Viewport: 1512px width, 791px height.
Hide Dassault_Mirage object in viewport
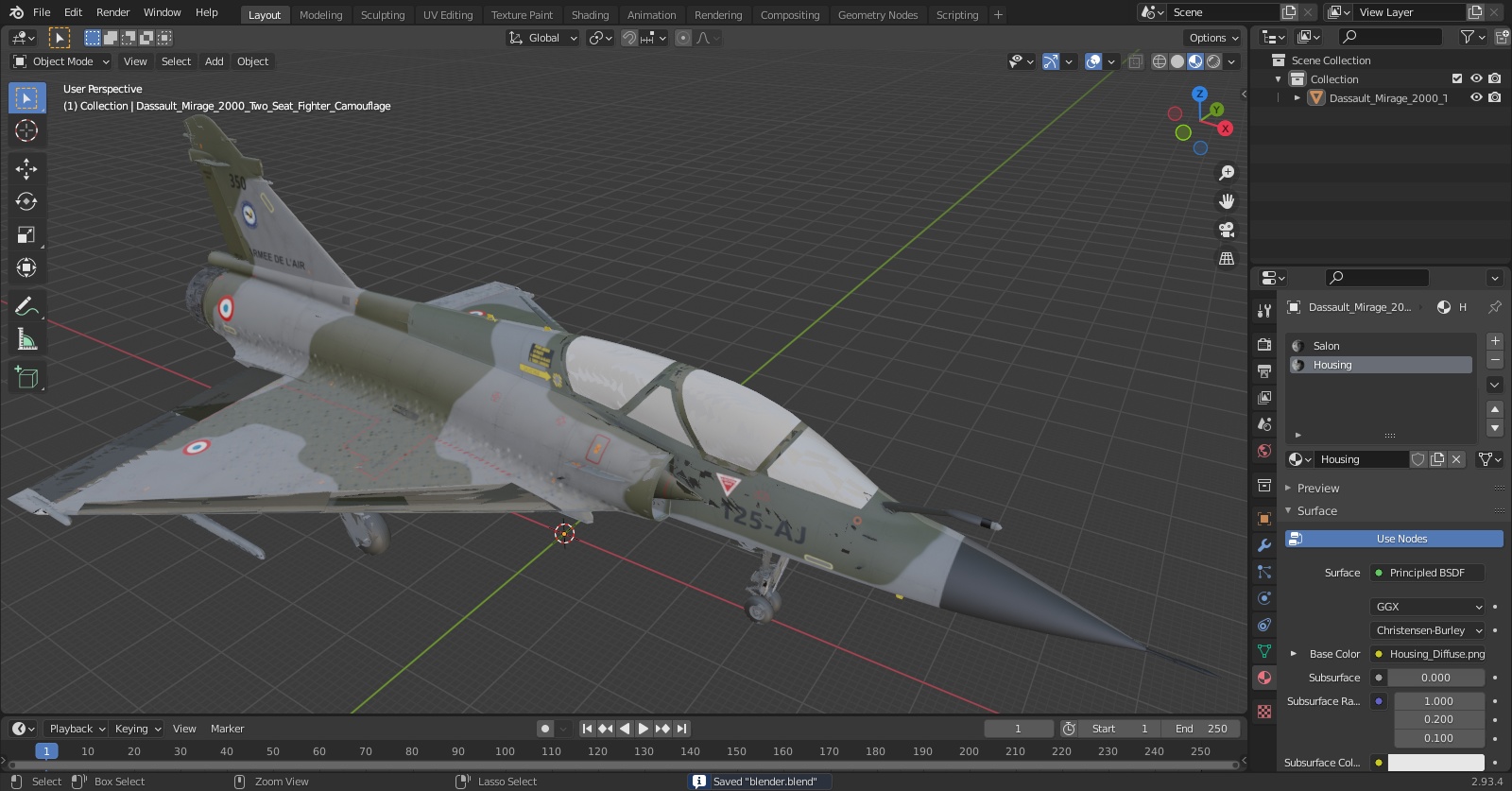tap(1476, 97)
